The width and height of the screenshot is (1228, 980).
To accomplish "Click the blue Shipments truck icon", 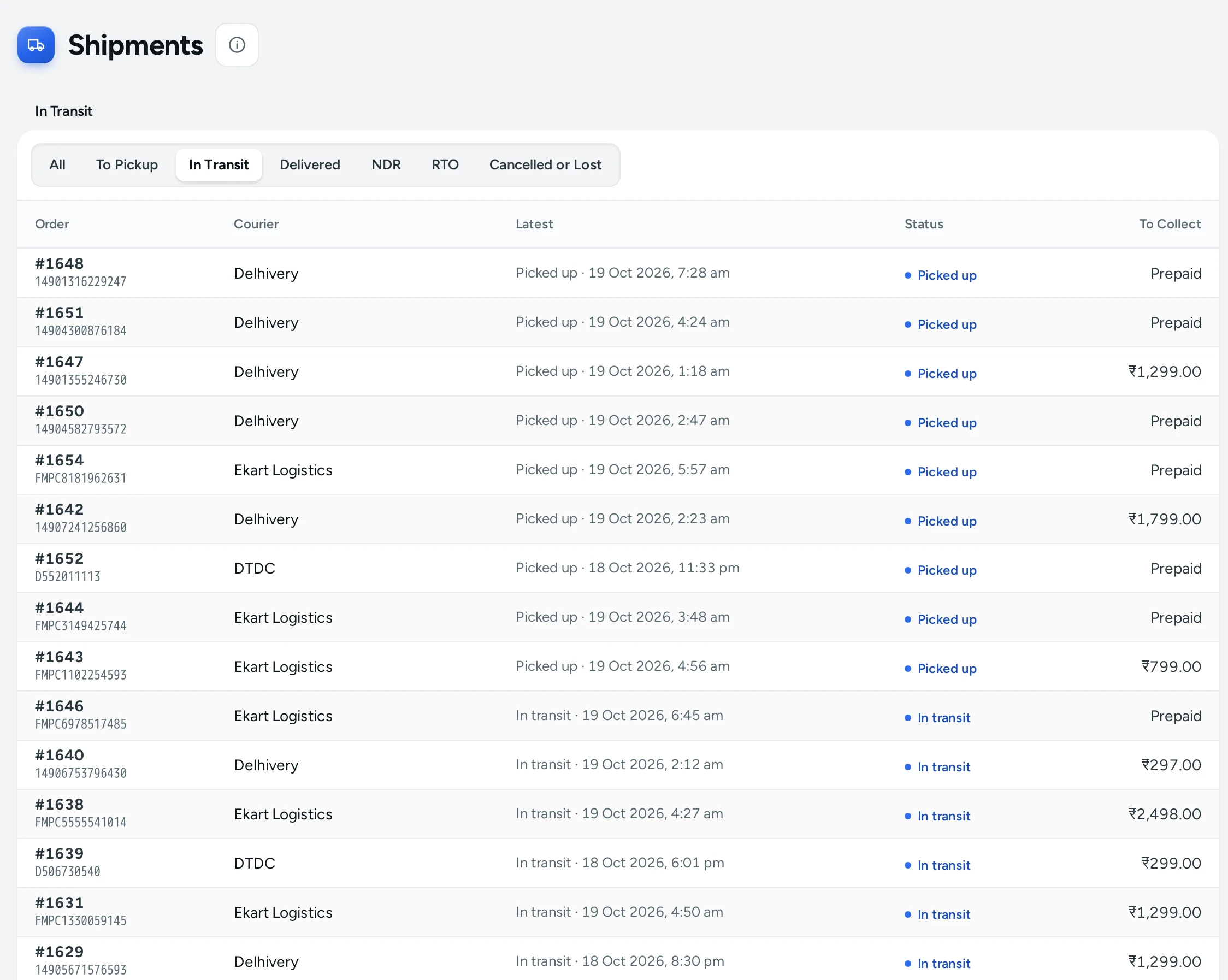I will pyautogui.click(x=36, y=45).
